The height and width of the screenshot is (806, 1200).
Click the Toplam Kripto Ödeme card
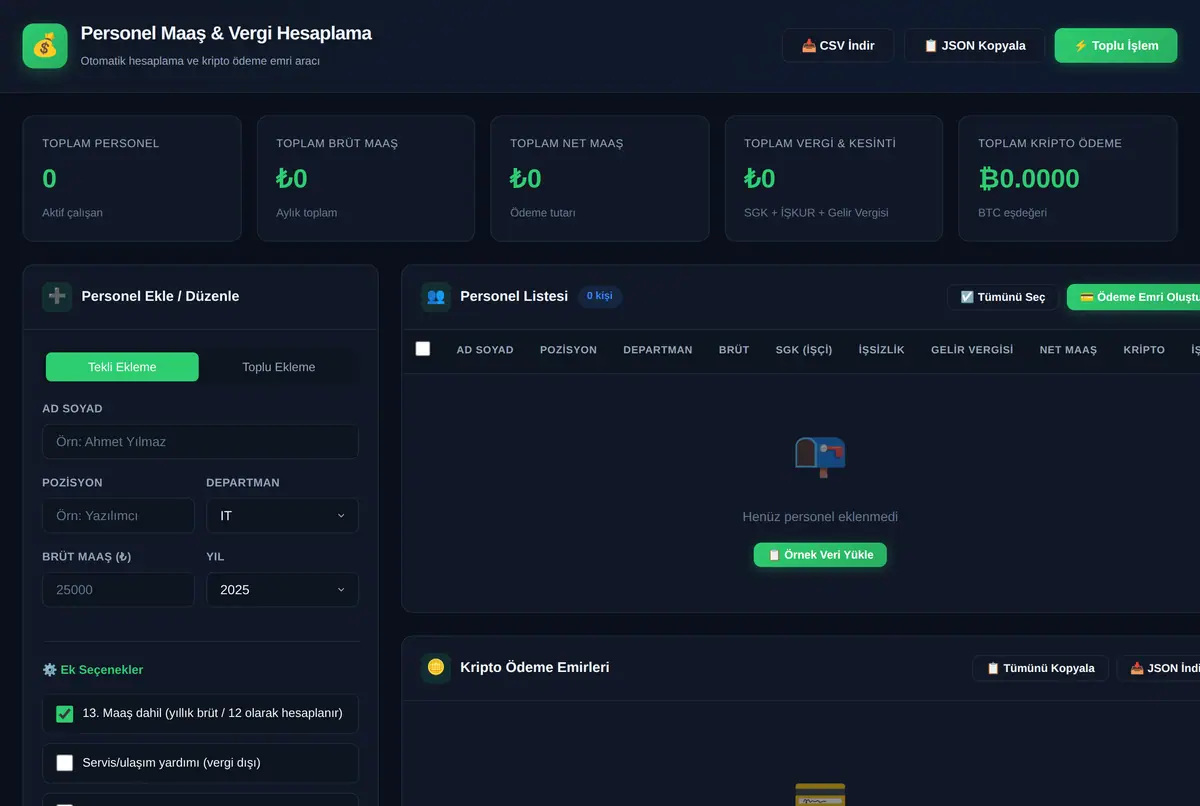(x=1068, y=179)
